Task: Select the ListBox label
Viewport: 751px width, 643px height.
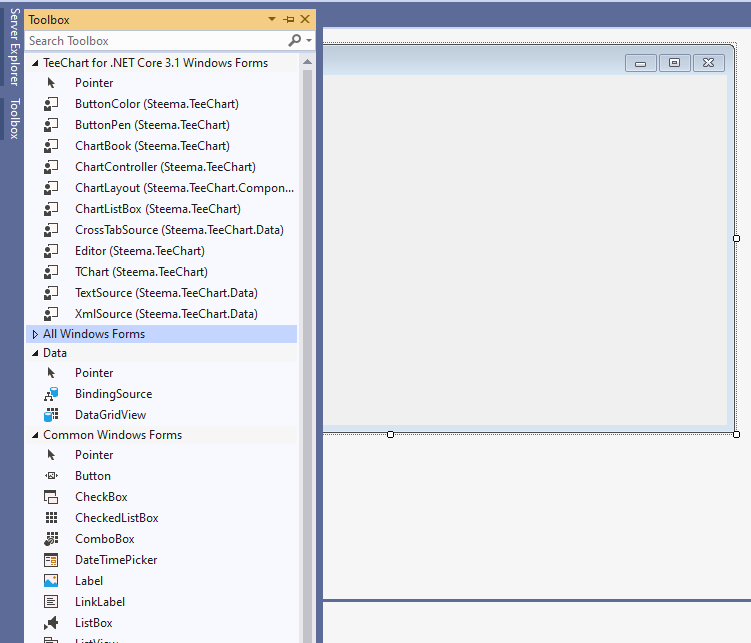Action: click(x=94, y=623)
